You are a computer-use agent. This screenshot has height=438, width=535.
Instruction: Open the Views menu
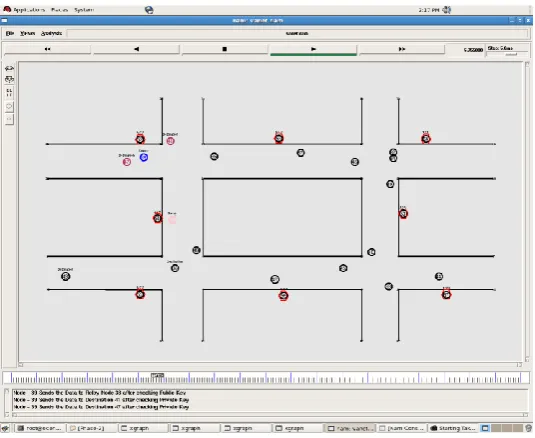(x=28, y=33)
